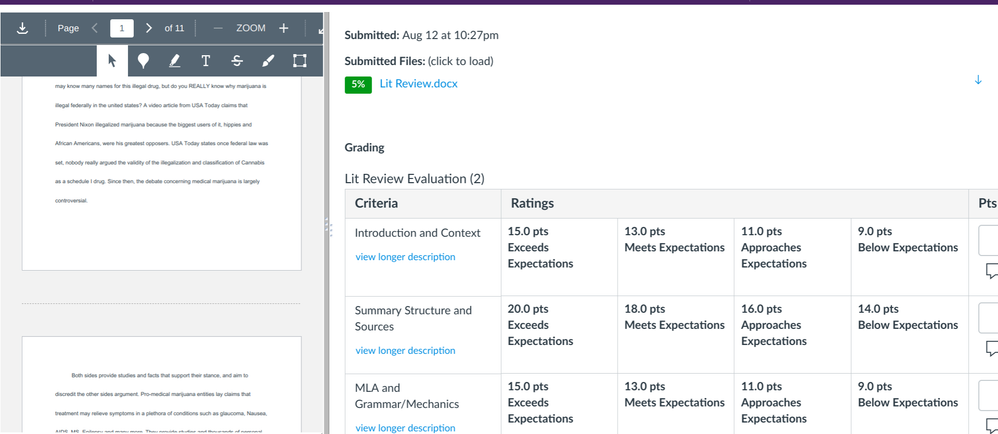Select the pointer cursor tool
The height and width of the screenshot is (434, 998).
click(113, 60)
